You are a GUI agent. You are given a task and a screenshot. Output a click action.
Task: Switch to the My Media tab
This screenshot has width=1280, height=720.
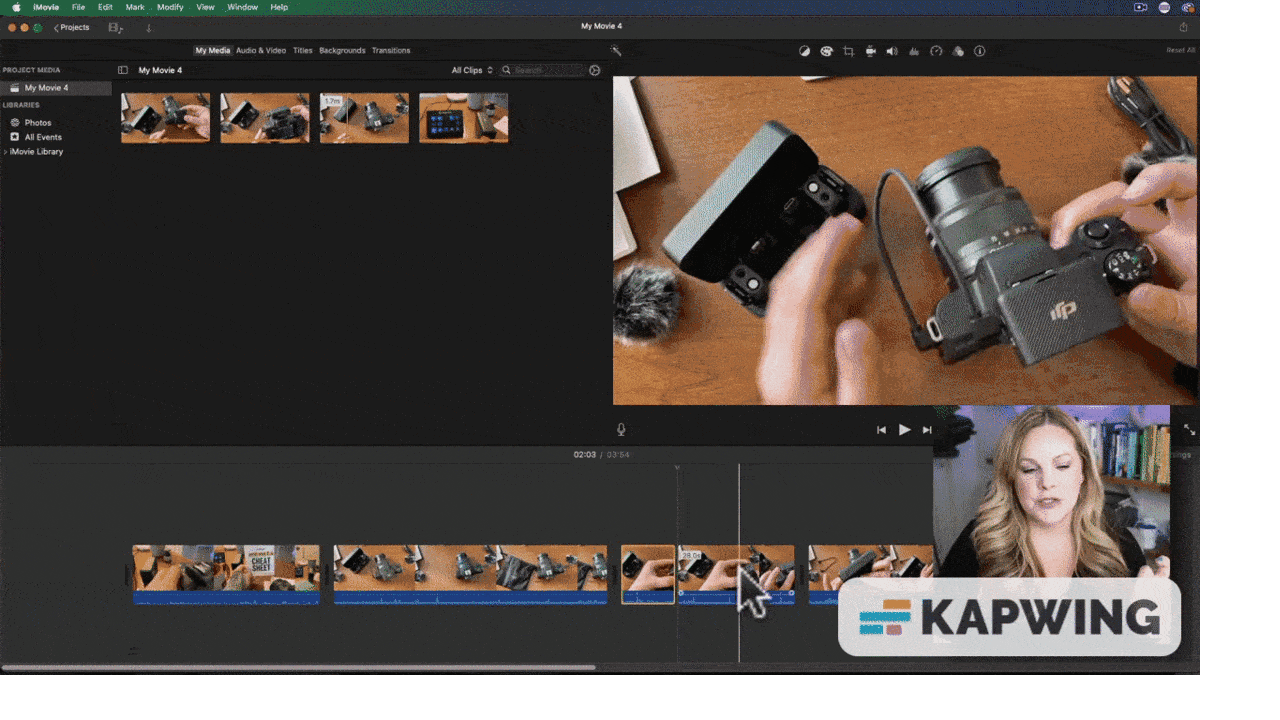point(212,50)
